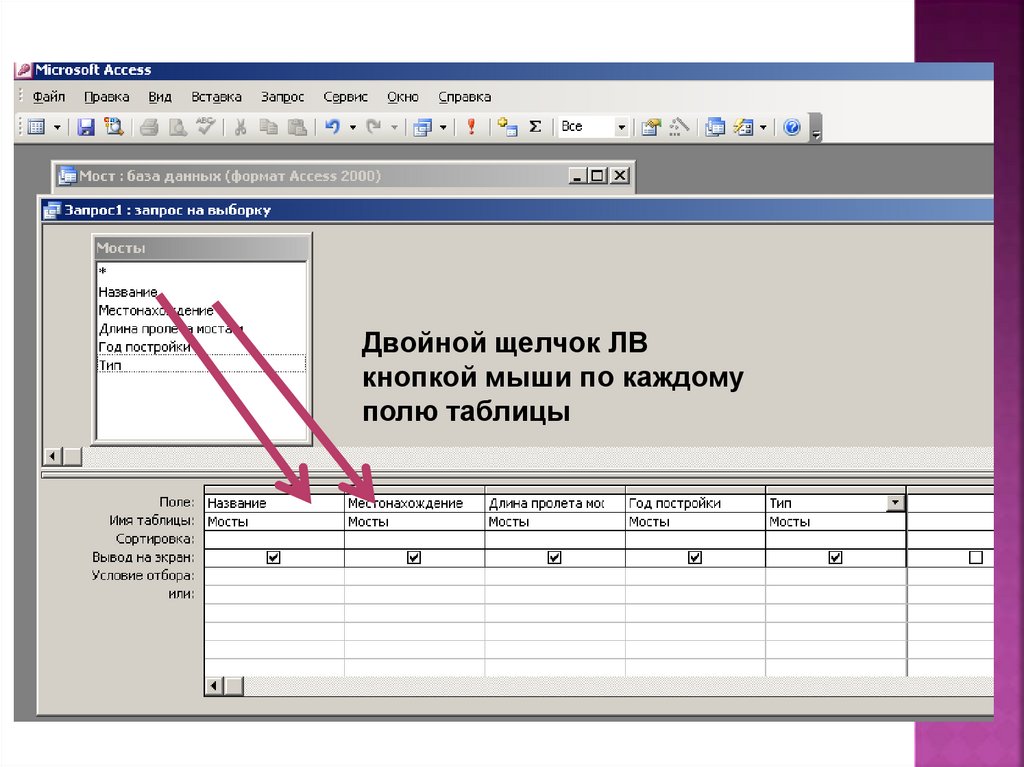This screenshot has width=1024, height=767.
Task: Open the Запрос menu
Action: [x=282, y=97]
